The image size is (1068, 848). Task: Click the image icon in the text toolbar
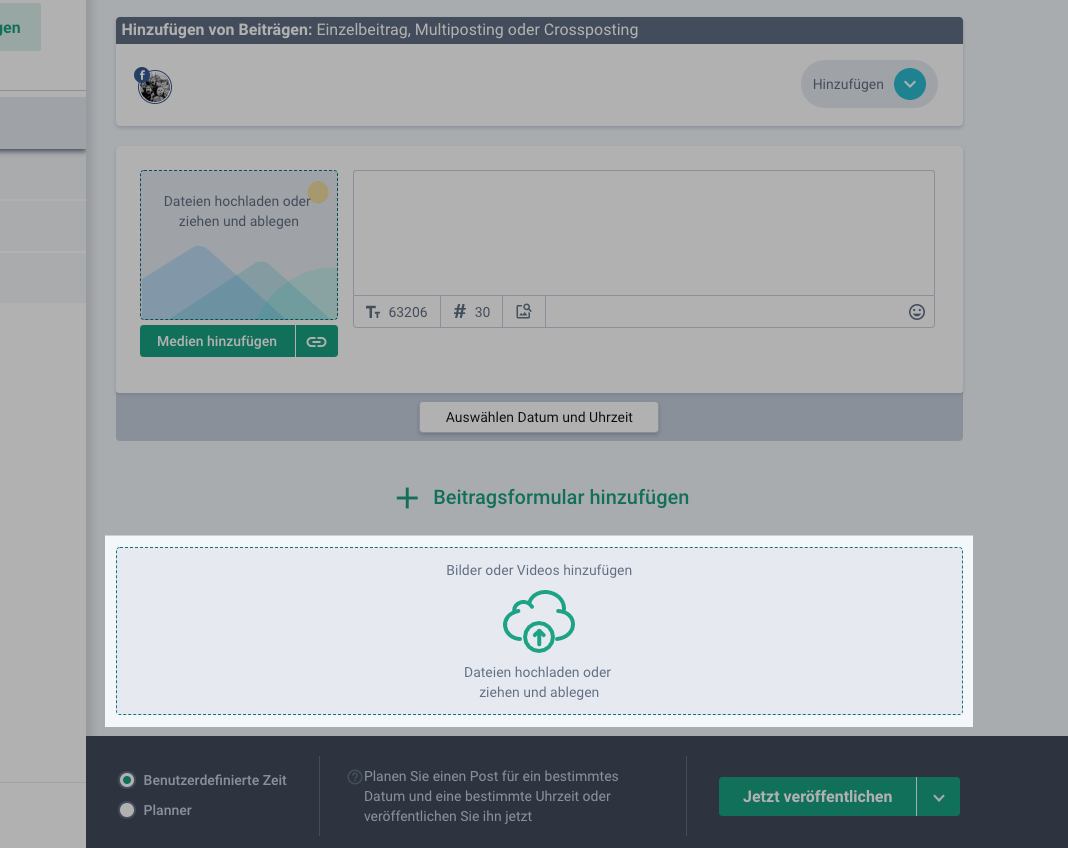(523, 312)
